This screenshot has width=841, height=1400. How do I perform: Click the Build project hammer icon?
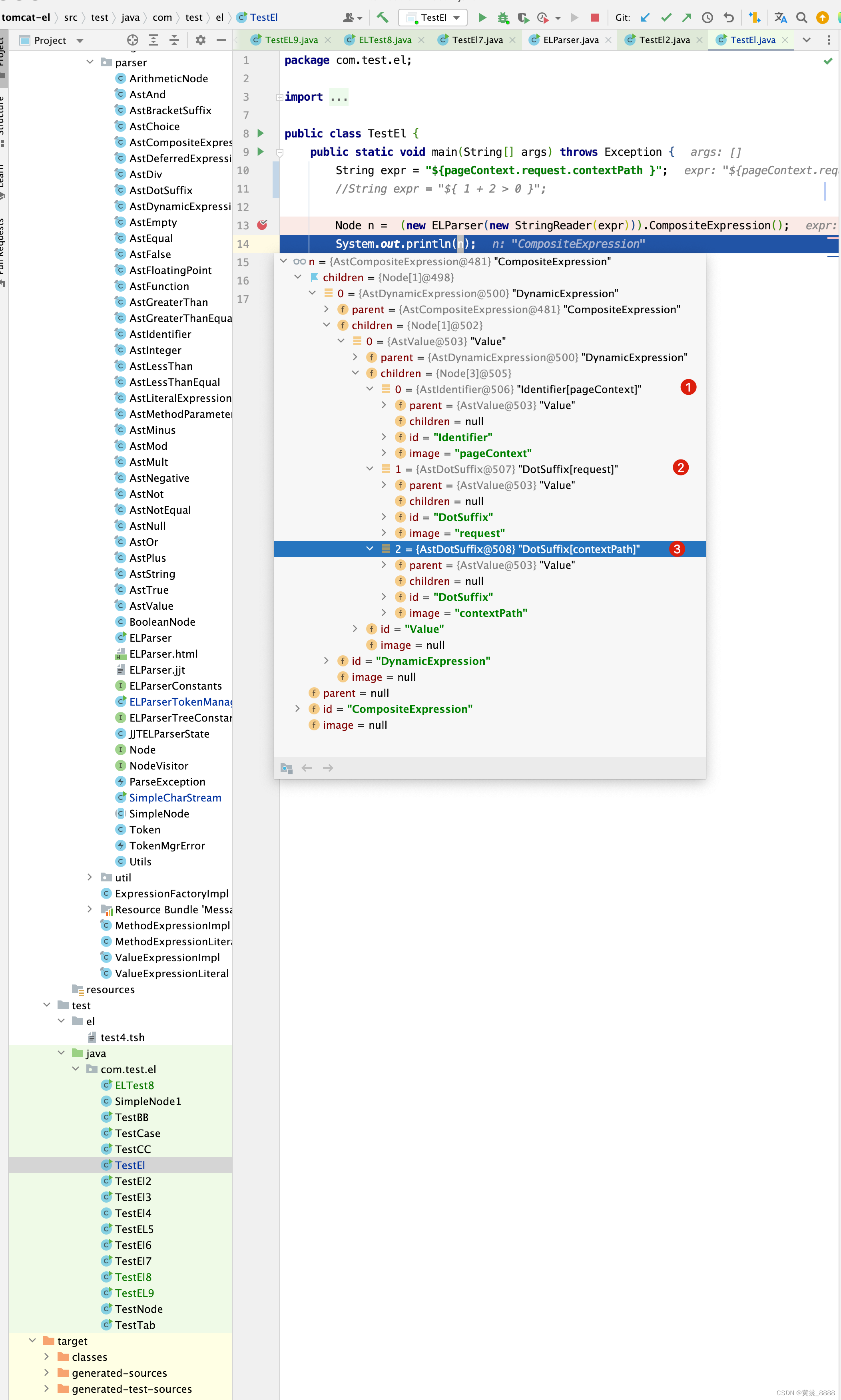(x=383, y=18)
